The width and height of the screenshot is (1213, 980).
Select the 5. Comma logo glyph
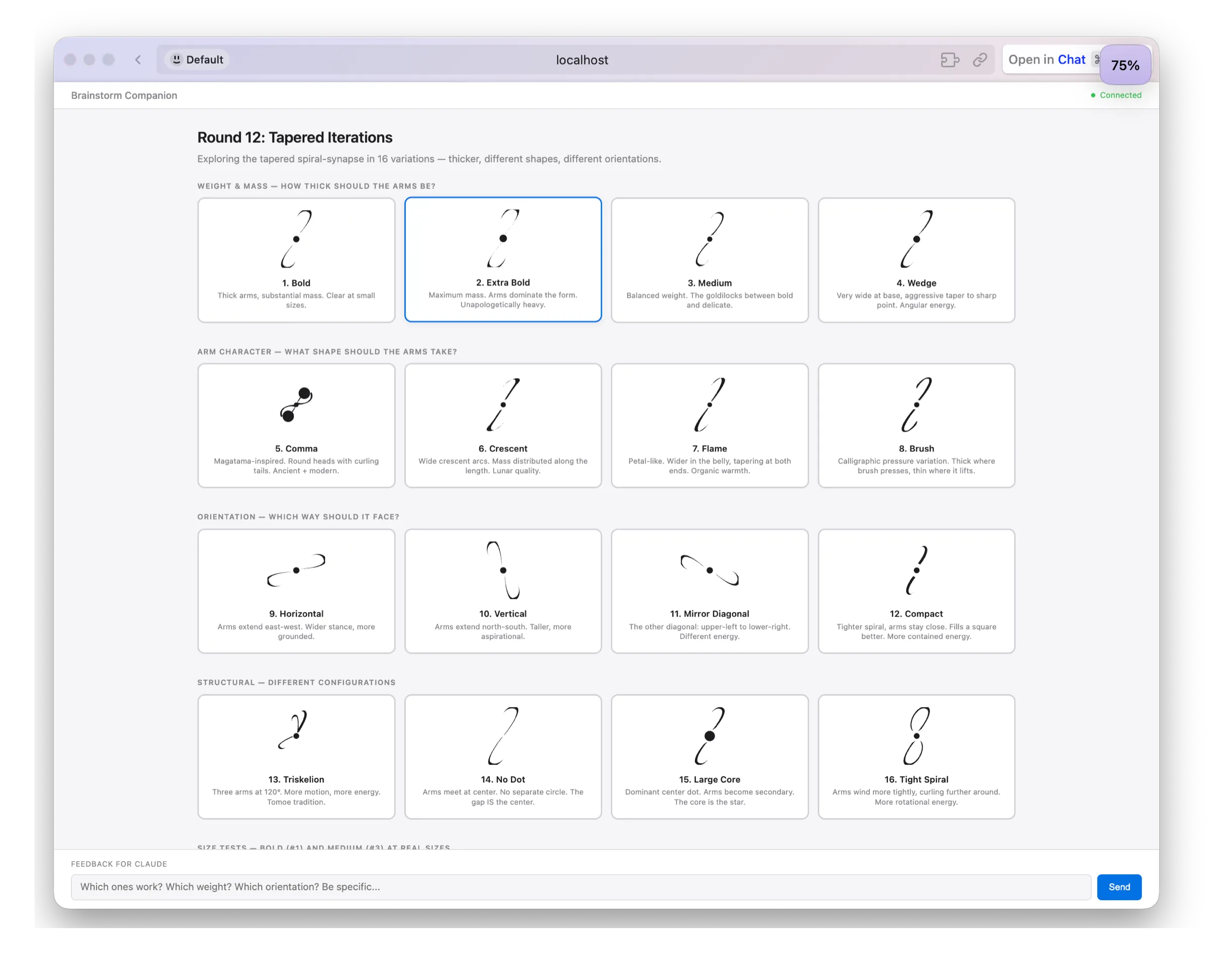point(296,405)
